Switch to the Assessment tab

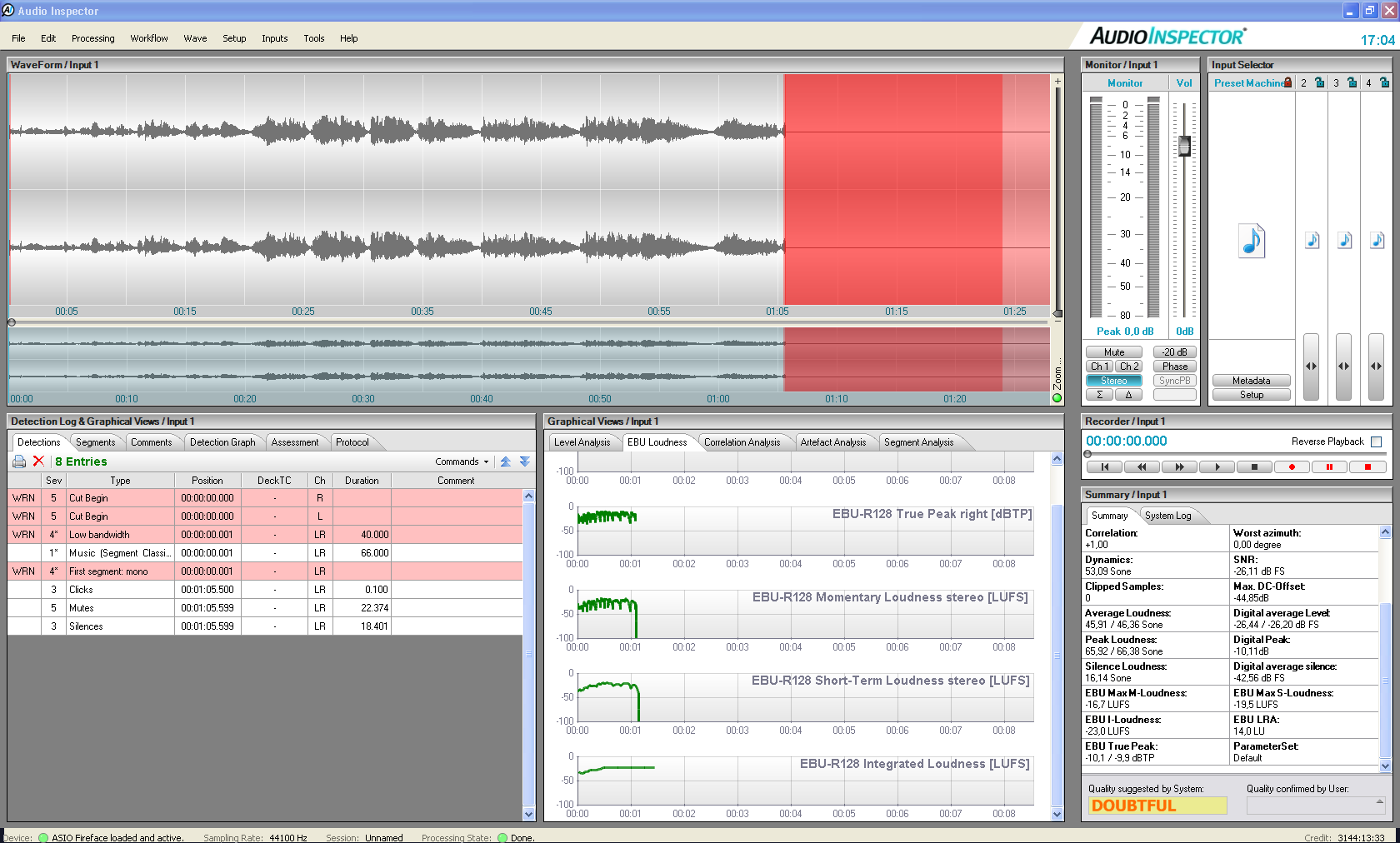coord(295,442)
